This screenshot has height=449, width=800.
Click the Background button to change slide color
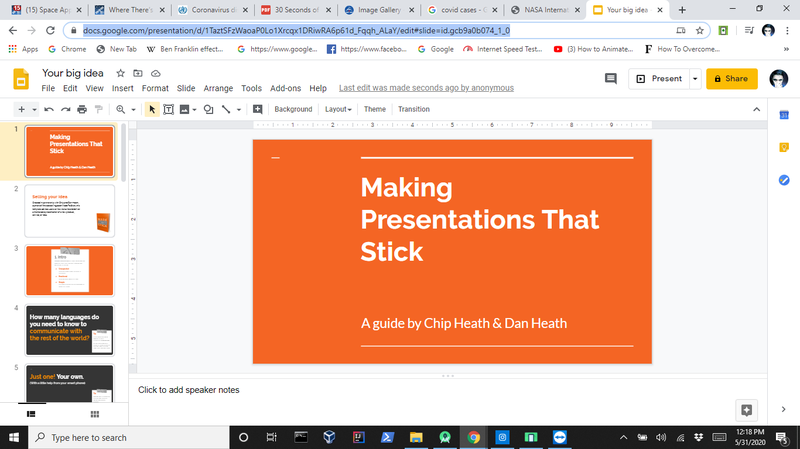(293, 109)
